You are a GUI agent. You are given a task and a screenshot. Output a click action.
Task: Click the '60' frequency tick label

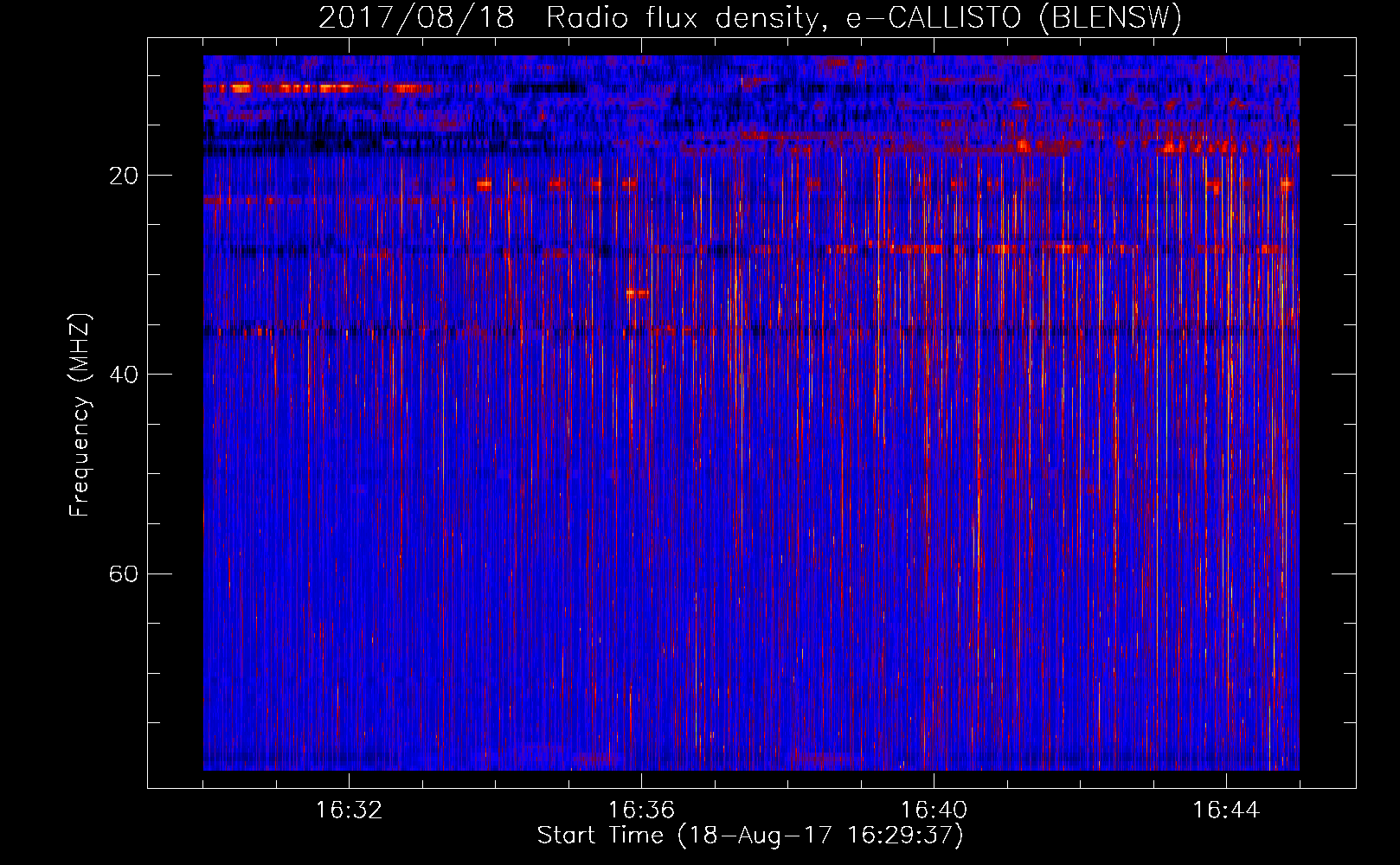coord(124,574)
